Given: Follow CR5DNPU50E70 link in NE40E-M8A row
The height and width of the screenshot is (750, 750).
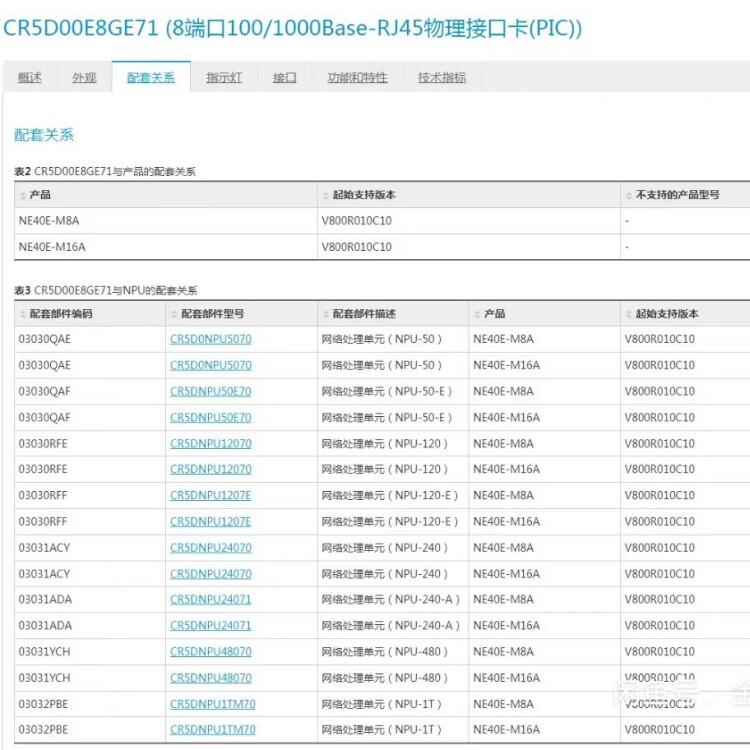Looking at the screenshot, I should pos(210,391).
